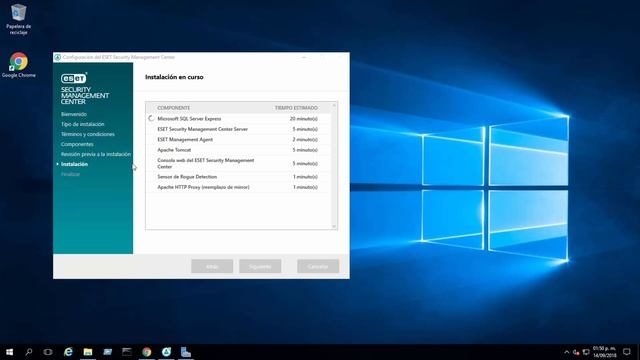Click the 2 minuto(s) time value
This screenshot has width=640, height=360.
(x=305, y=140)
